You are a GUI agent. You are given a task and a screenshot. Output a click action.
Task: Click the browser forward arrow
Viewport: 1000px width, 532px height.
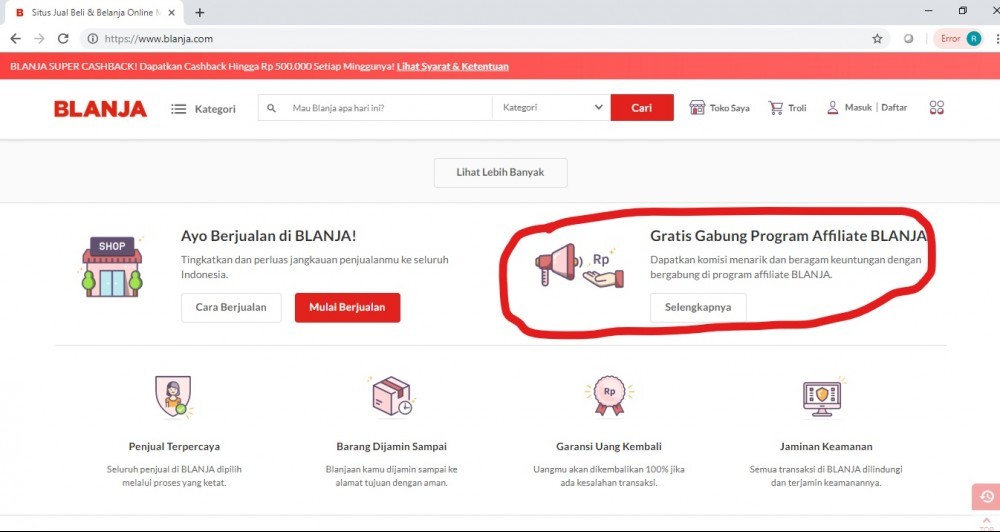click(x=40, y=39)
